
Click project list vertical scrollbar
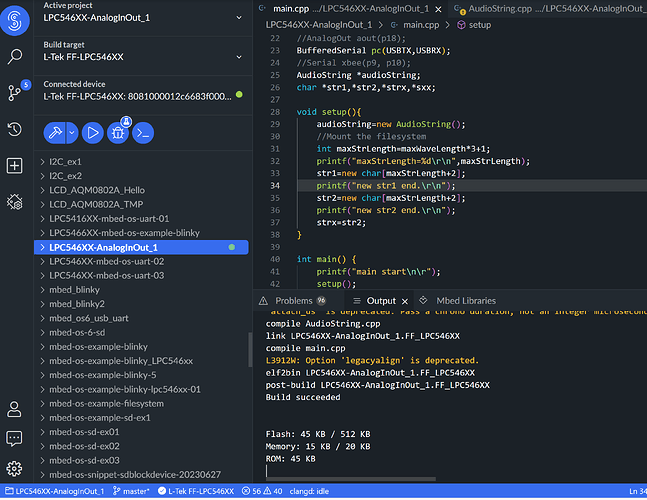pos(250,350)
